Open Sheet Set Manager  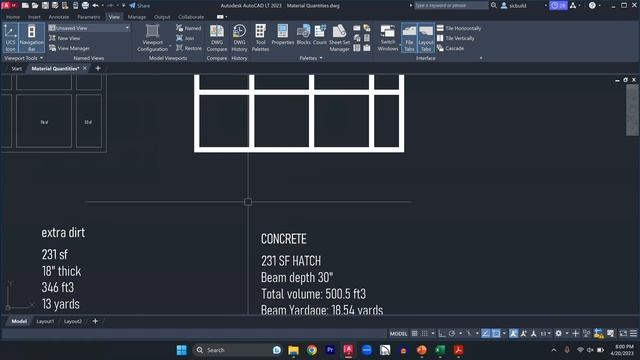[x=339, y=38]
